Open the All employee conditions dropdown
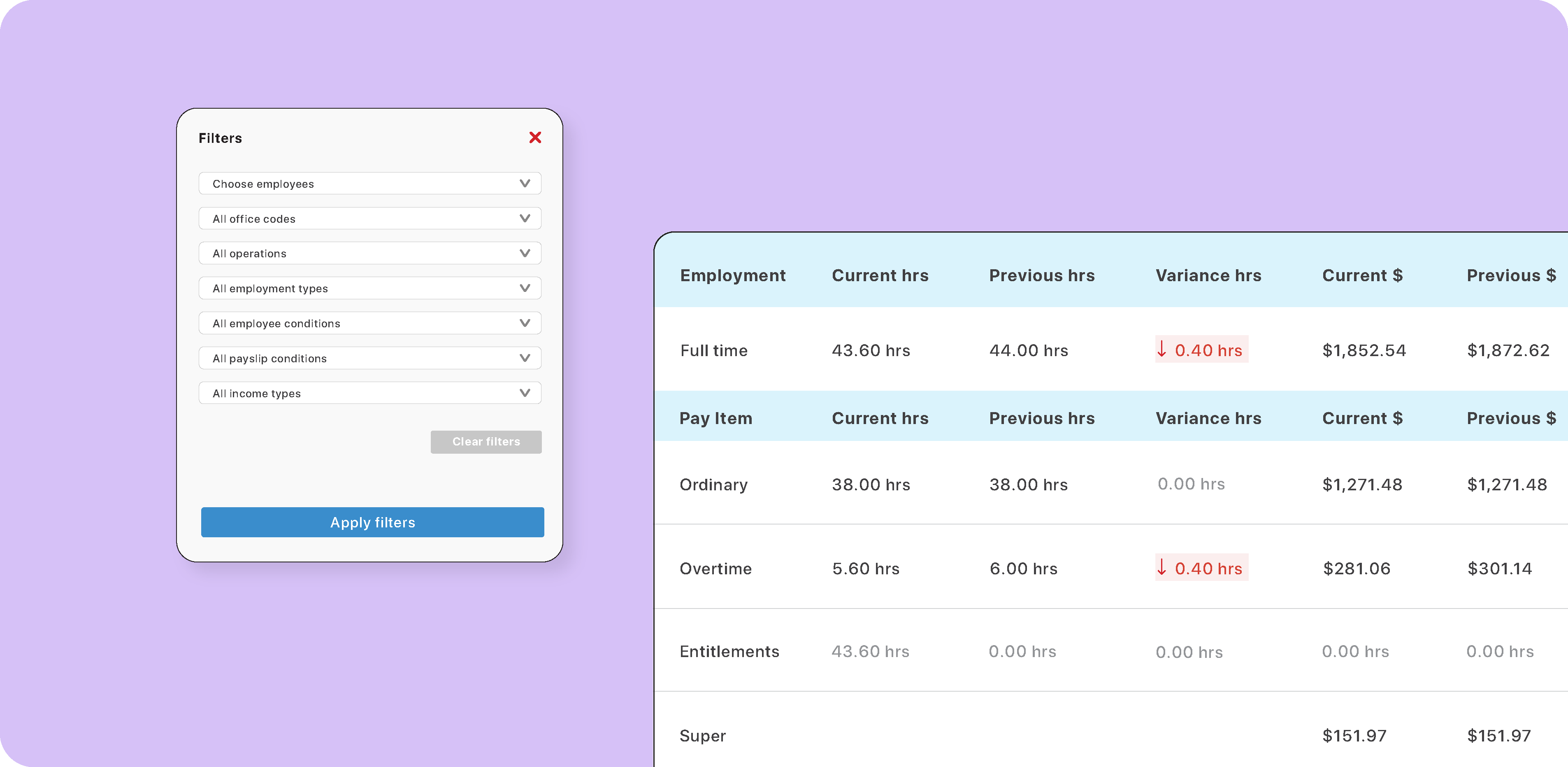 (x=370, y=323)
